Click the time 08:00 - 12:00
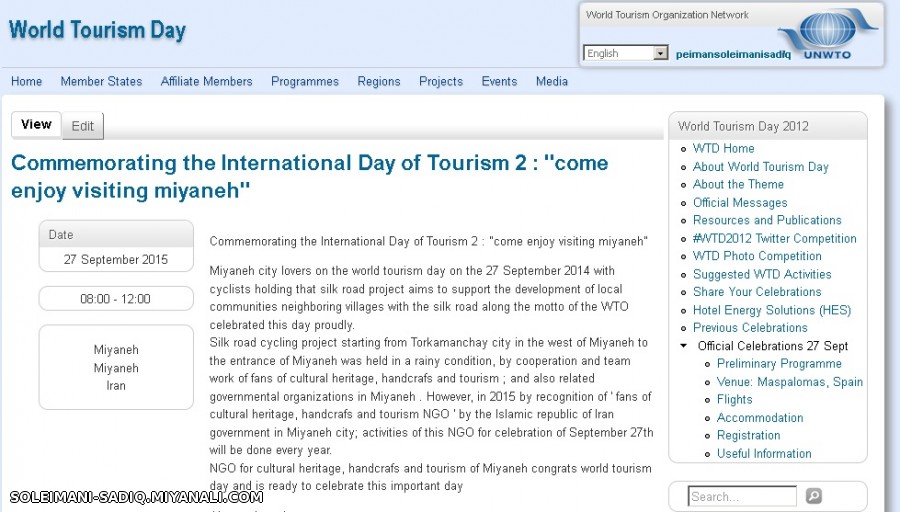900x512 pixels. click(x=115, y=299)
